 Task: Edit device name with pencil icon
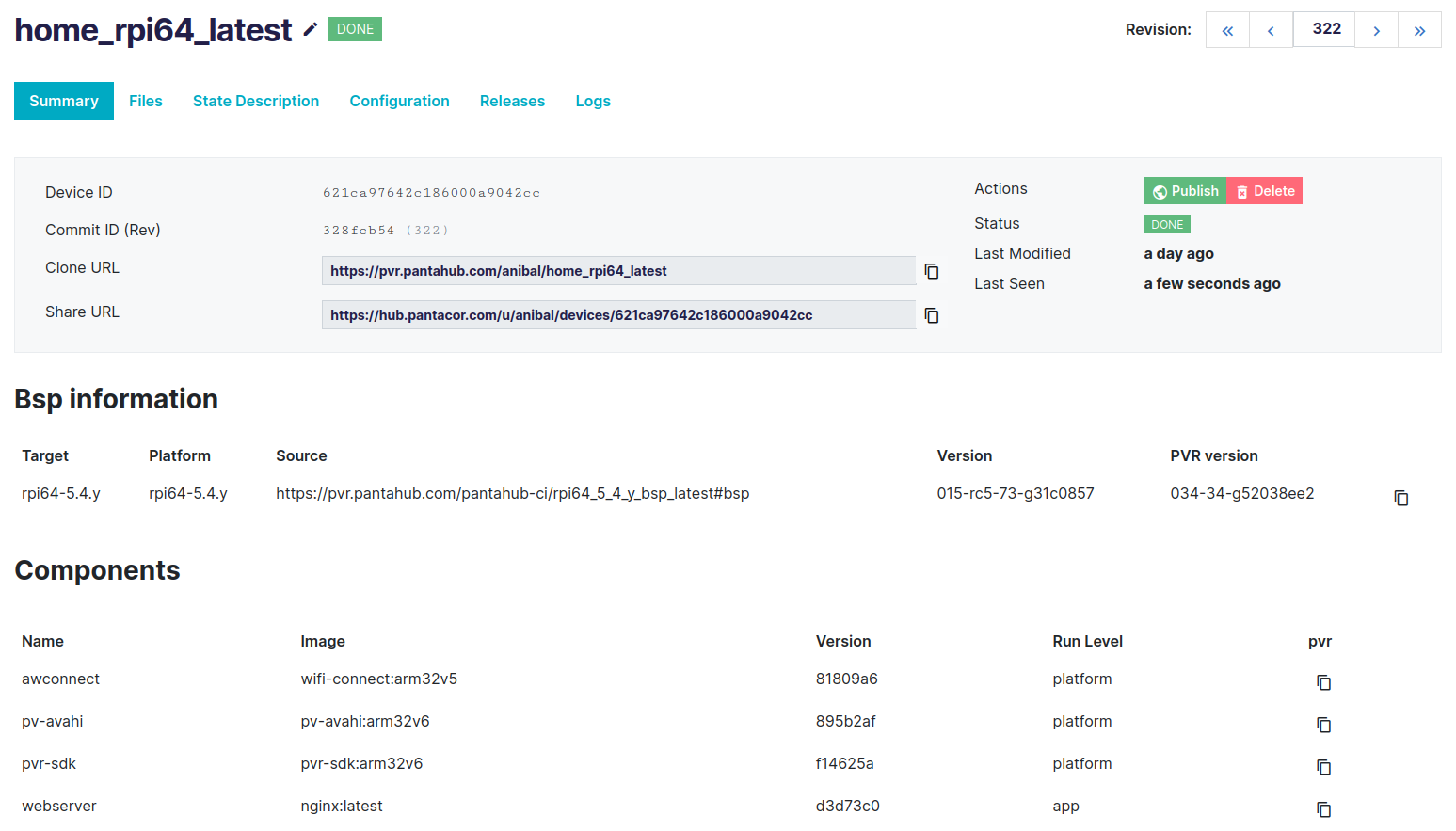click(x=310, y=30)
